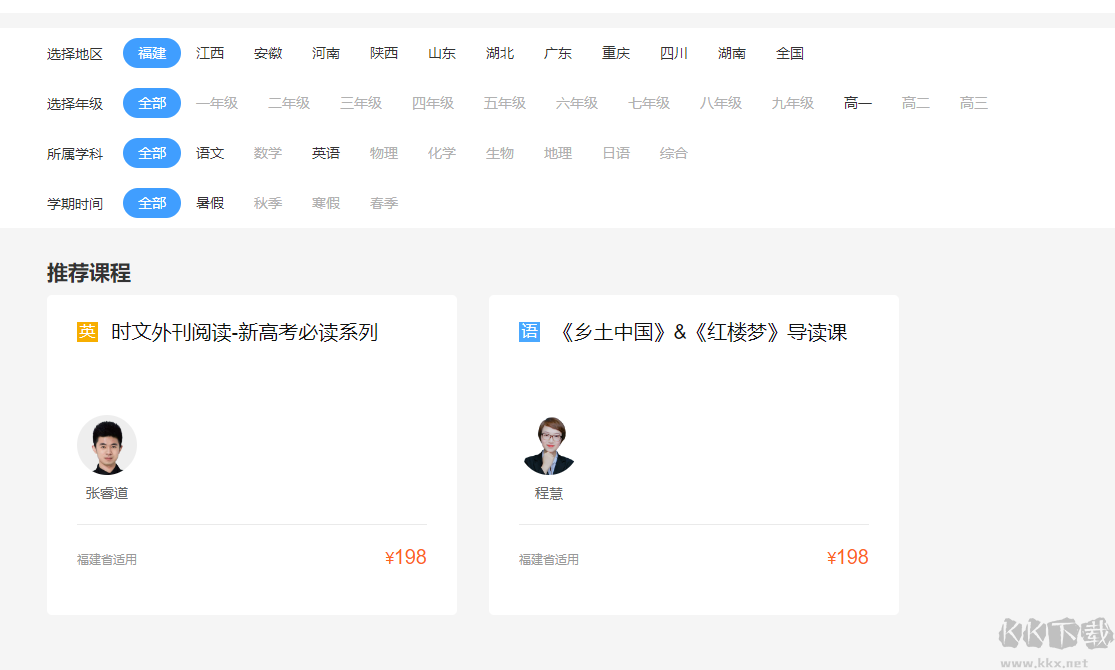
Task: Click the 综合 subject option
Action: click(673, 152)
